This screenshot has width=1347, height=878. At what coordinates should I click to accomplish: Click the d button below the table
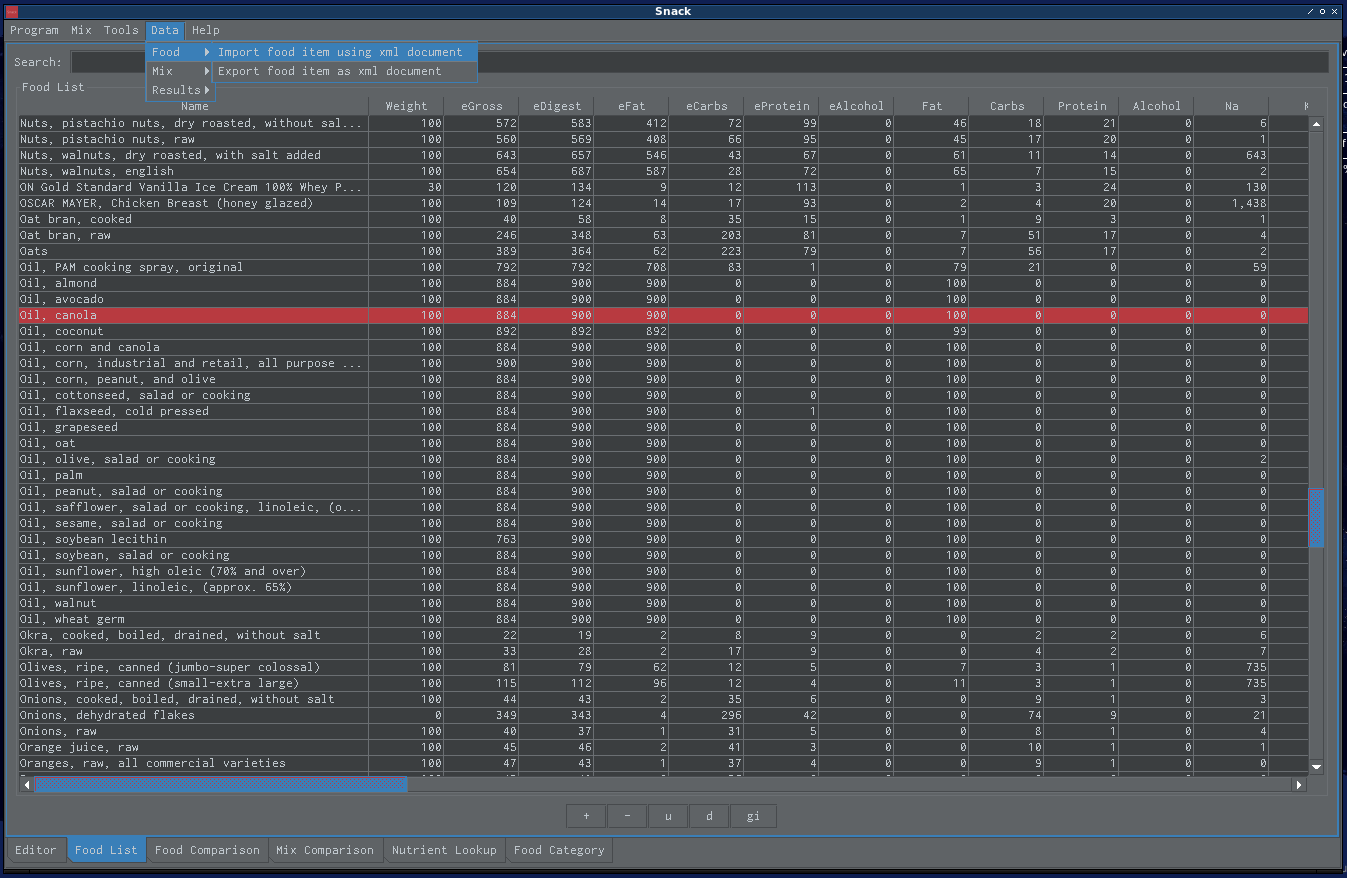pyautogui.click(x=709, y=816)
